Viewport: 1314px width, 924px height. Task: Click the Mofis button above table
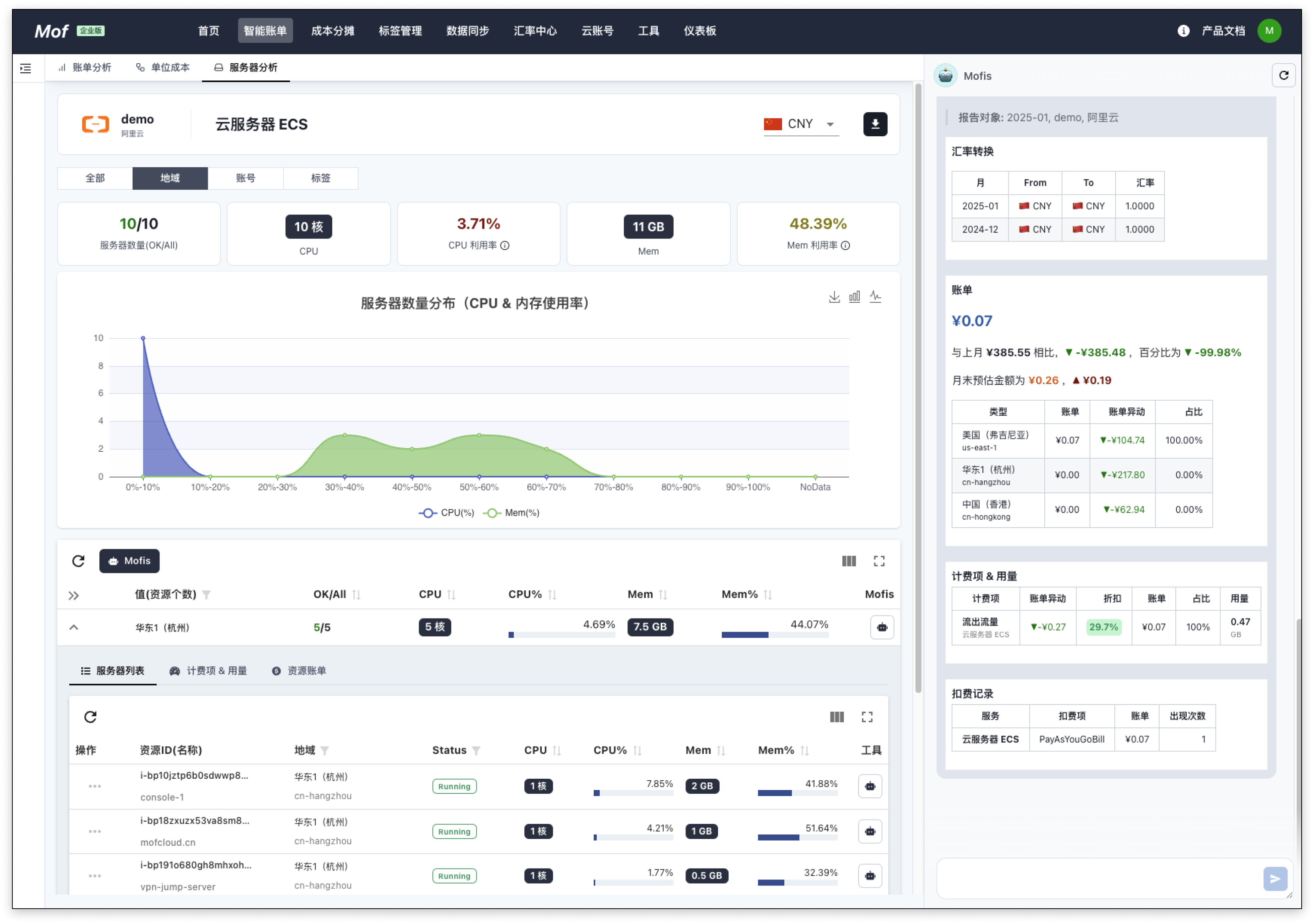tap(129, 561)
